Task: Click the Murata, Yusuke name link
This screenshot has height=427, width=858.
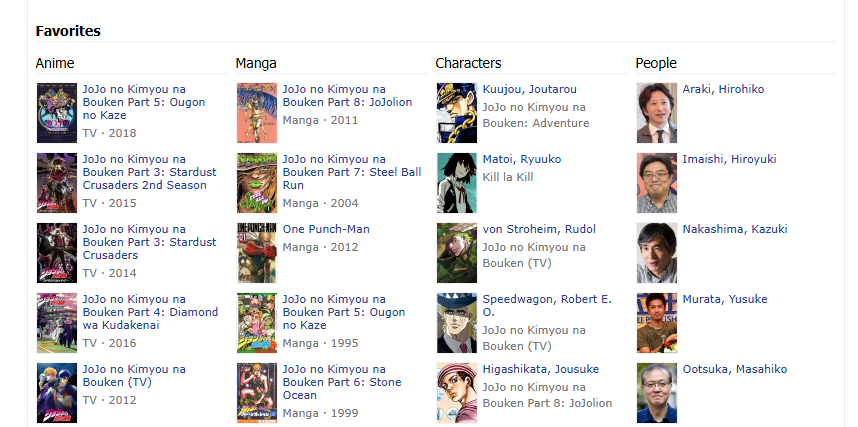Action: pyautogui.click(x=725, y=299)
